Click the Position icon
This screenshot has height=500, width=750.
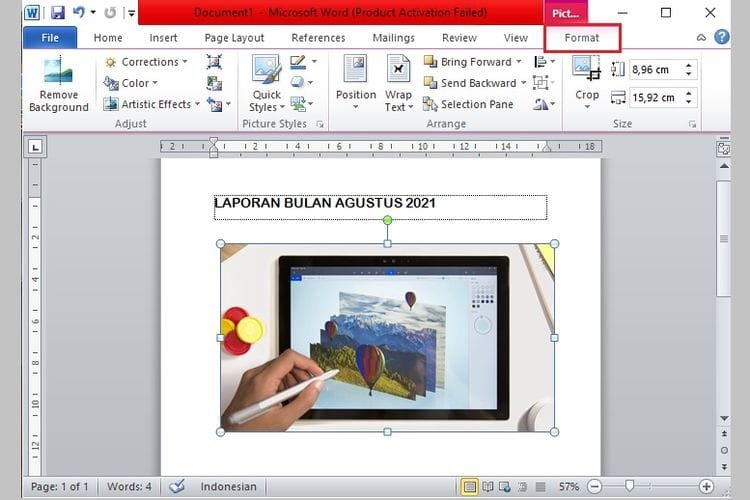(355, 68)
